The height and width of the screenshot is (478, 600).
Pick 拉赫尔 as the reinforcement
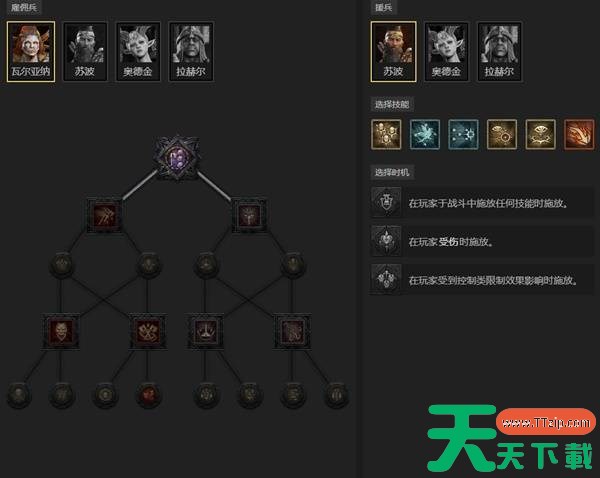tap(499, 51)
